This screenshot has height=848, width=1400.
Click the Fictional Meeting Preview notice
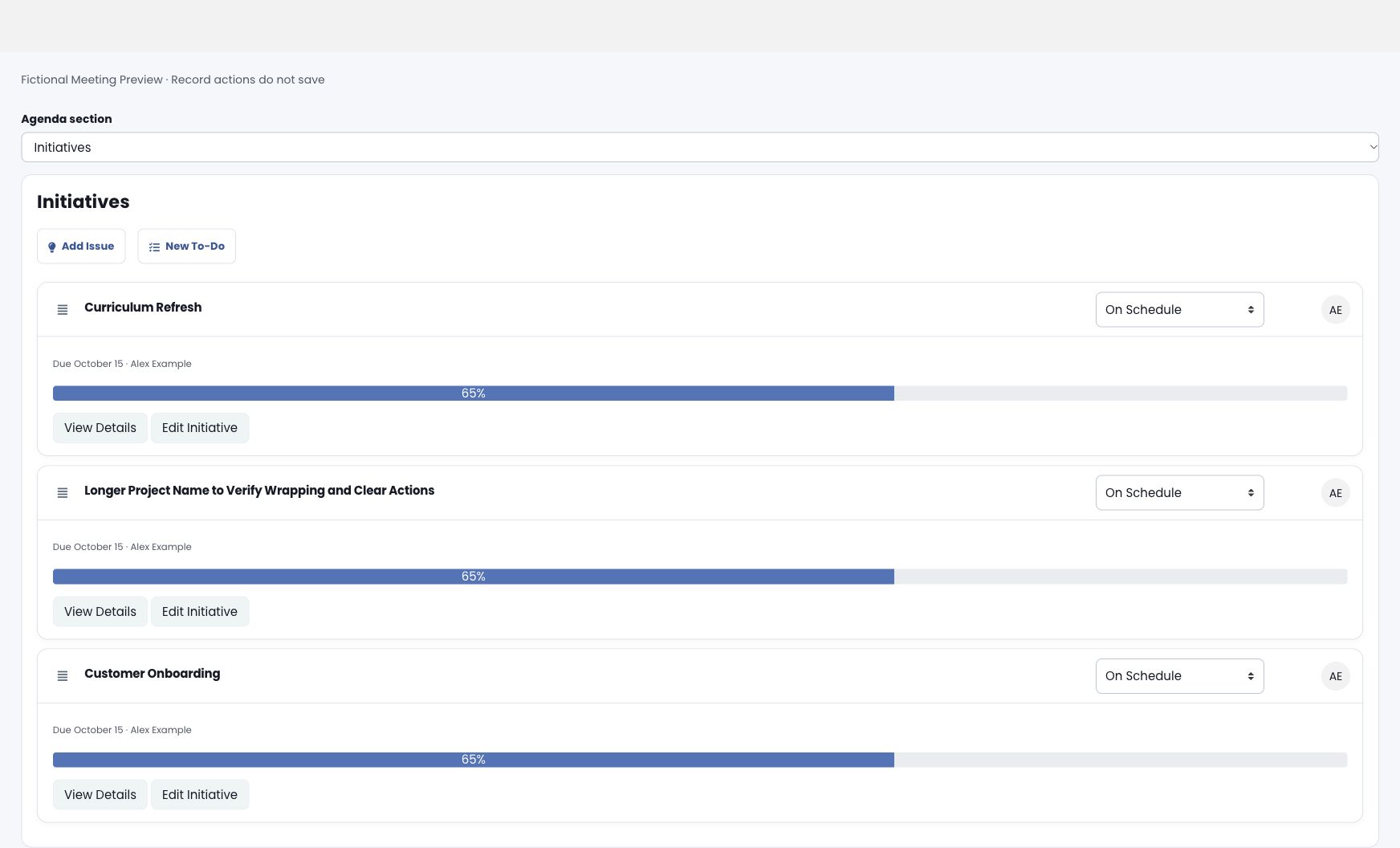tap(173, 79)
